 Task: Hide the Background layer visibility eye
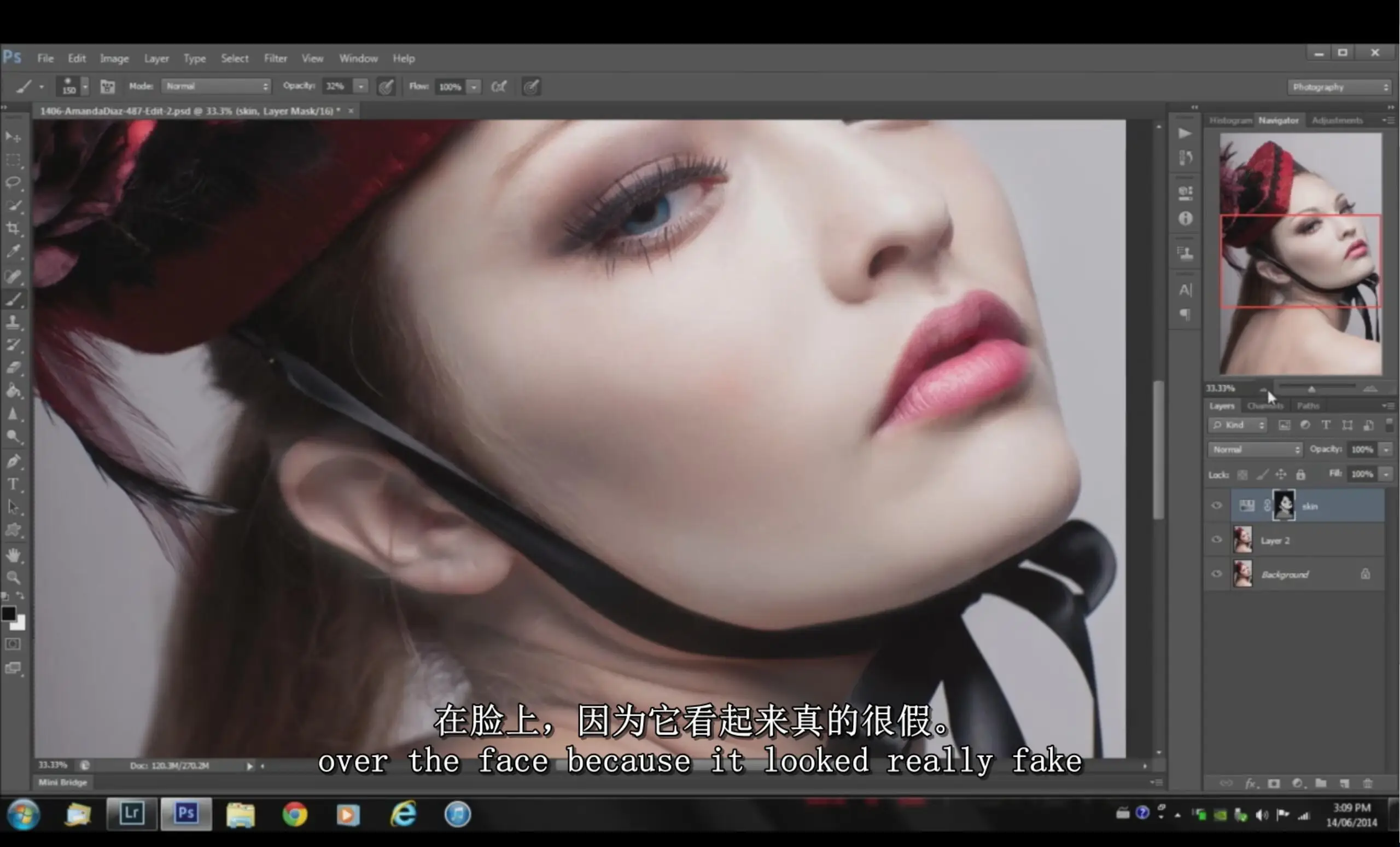pos(1216,573)
